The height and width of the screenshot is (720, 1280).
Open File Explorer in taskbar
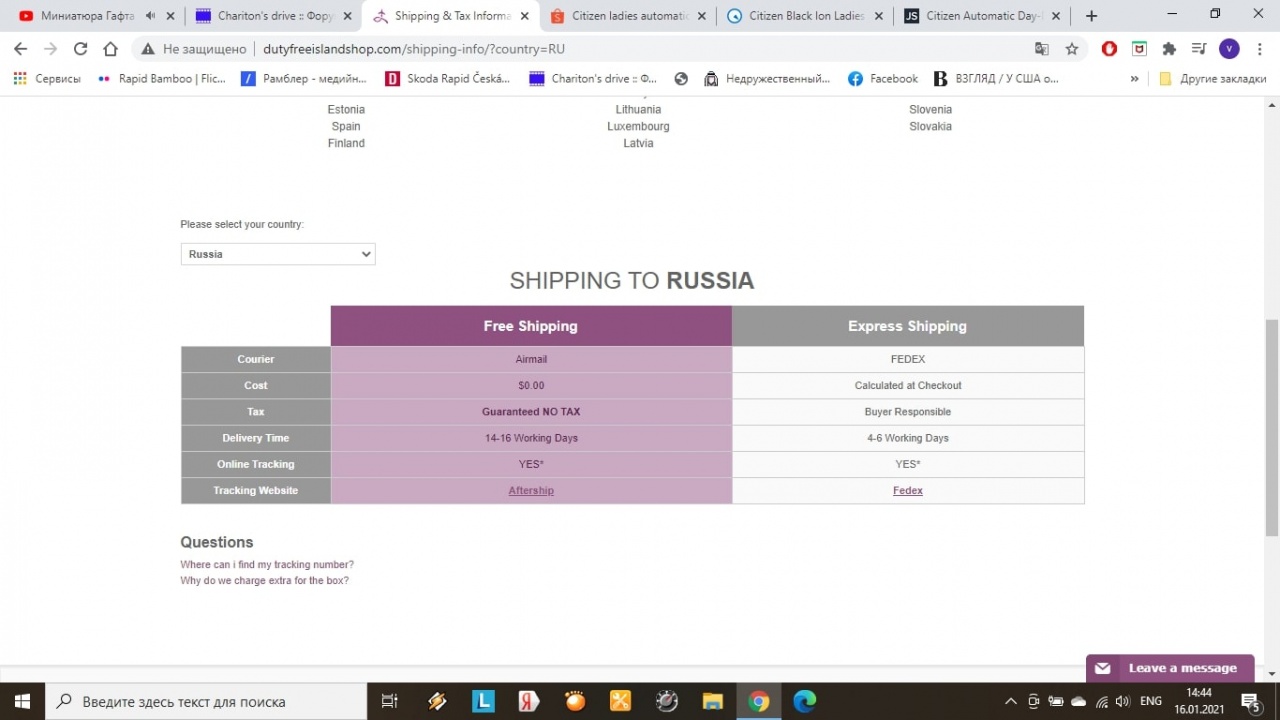click(712, 701)
